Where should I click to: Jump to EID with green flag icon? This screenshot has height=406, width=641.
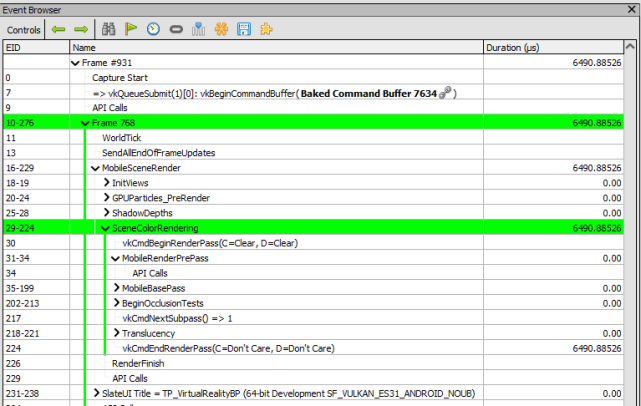point(131,29)
